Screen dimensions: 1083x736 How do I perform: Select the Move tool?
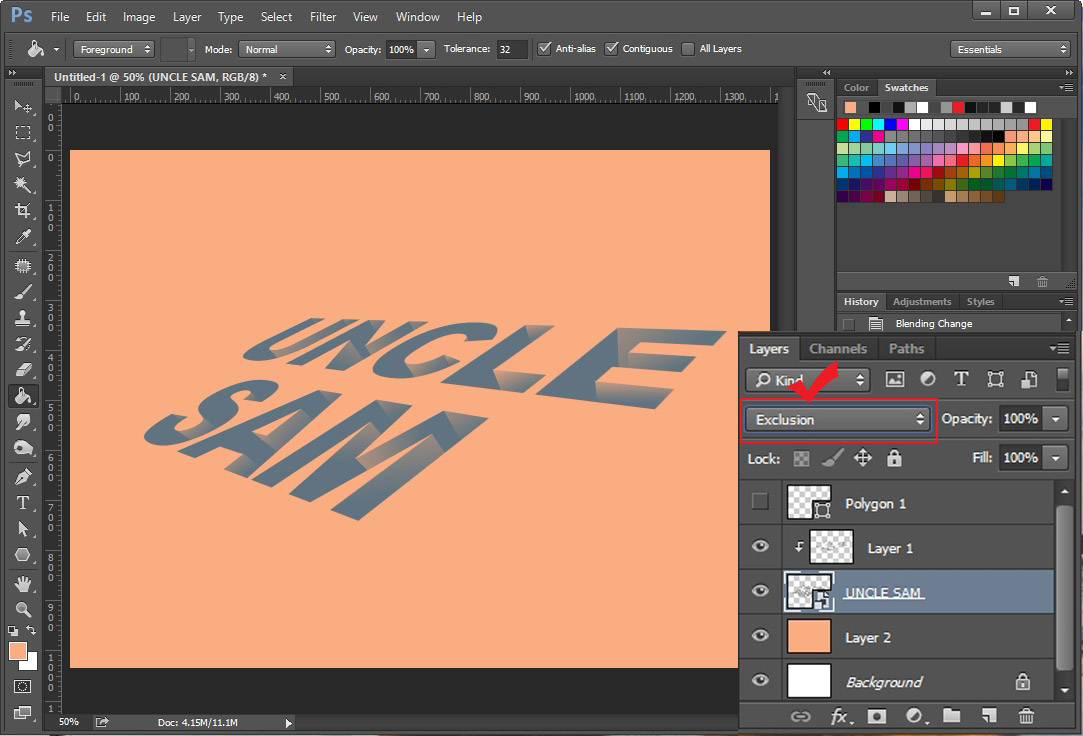[x=22, y=107]
